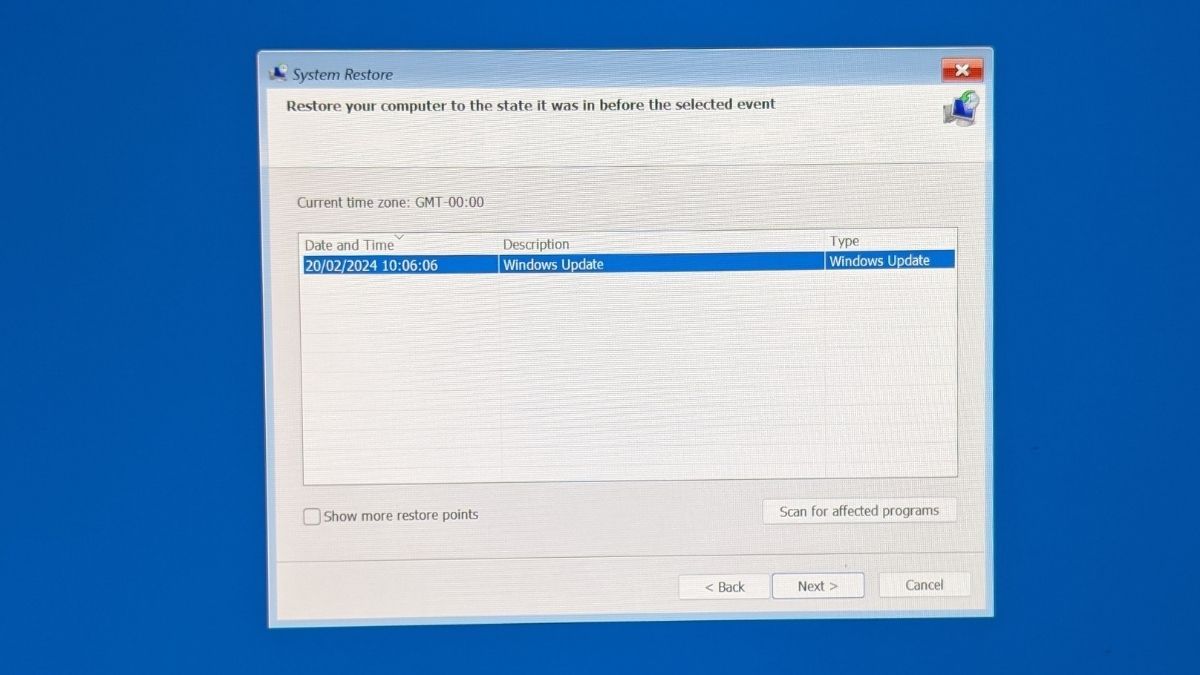Uncheck the Show more restore points box
Screen dimensions: 1200x675
click(312, 515)
